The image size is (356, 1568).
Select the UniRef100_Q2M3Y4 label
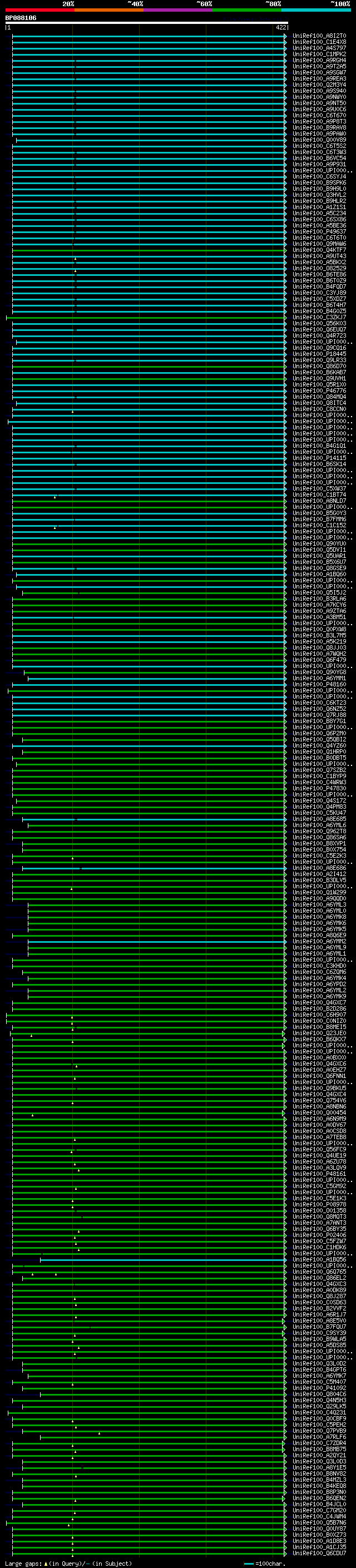coord(319,85)
